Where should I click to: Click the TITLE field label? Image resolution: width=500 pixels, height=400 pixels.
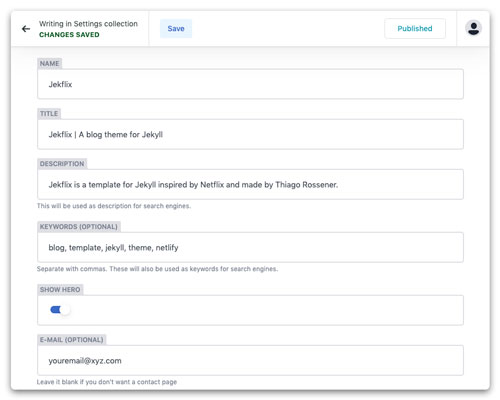click(49, 114)
